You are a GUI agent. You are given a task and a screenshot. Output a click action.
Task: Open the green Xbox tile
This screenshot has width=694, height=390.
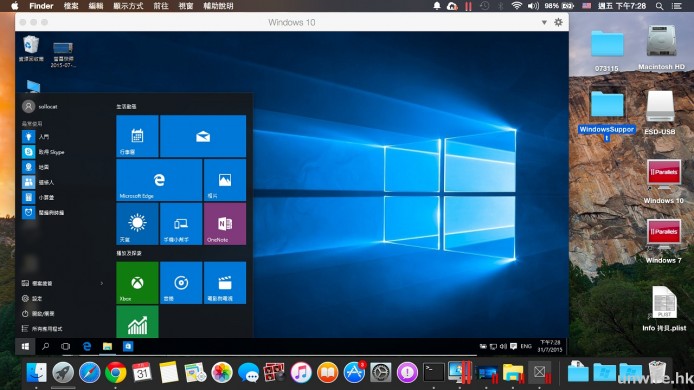[x=137, y=282]
